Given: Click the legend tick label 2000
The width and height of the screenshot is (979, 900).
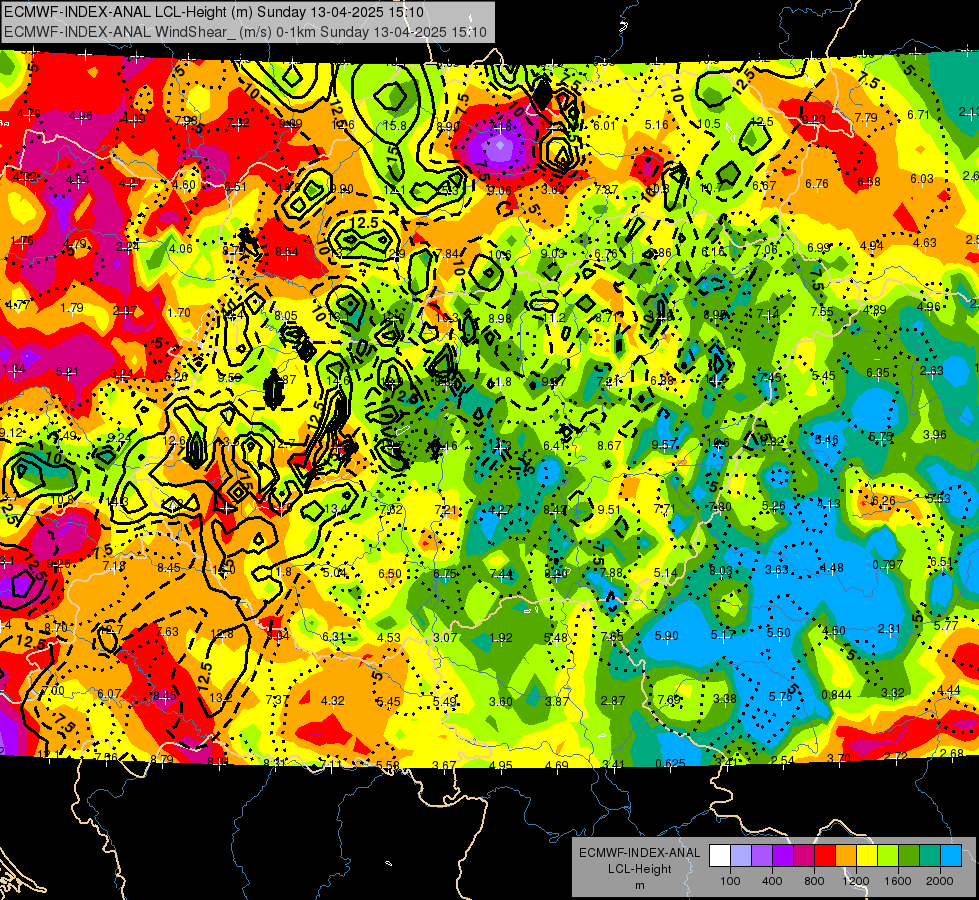Looking at the screenshot, I should pyautogui.click(x=940, y=881).
